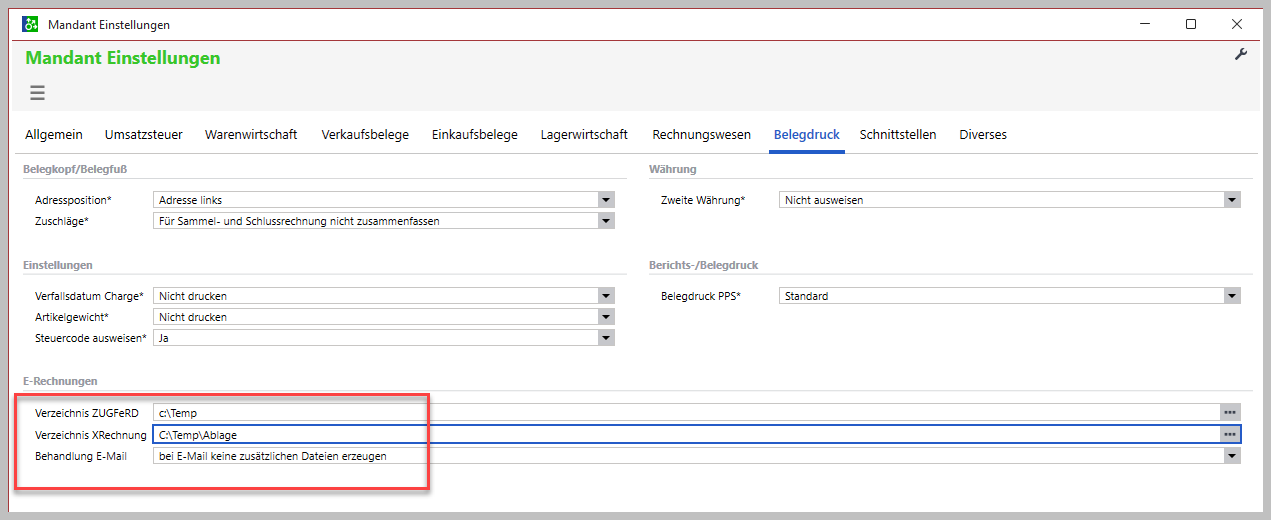This screenshot has height=520, width=1271.
Task: Open the Zuschläge dropdown list
Action: coord(606,221)
